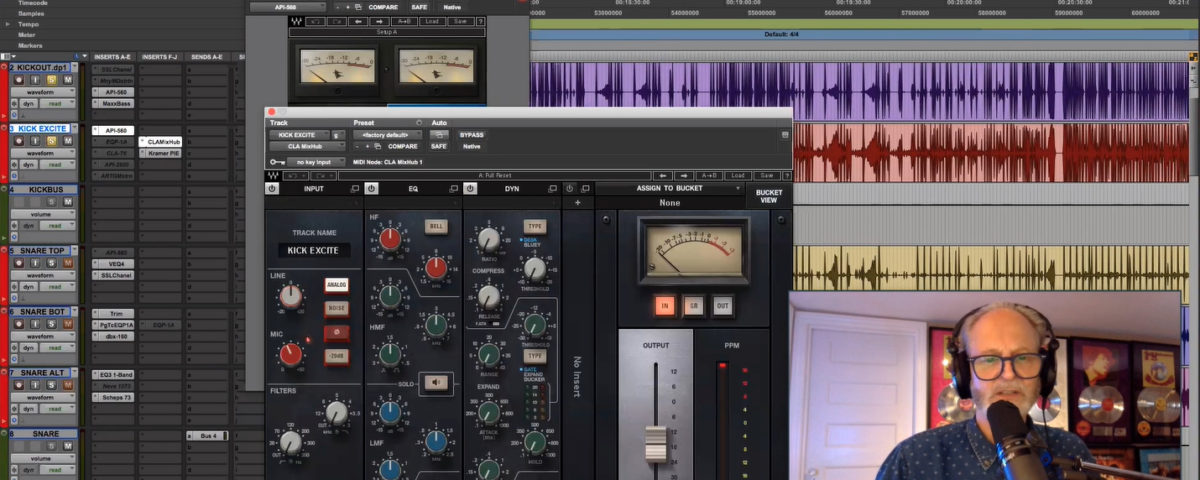
Task: Add an insert with the plus button
Action: click(x=577, y=202)
